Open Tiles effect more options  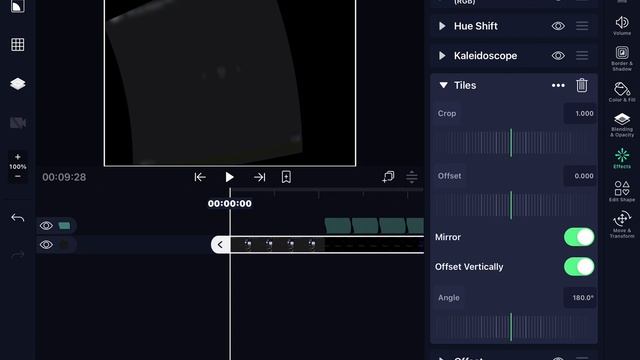pyautogui.click(x=558, y=85)
